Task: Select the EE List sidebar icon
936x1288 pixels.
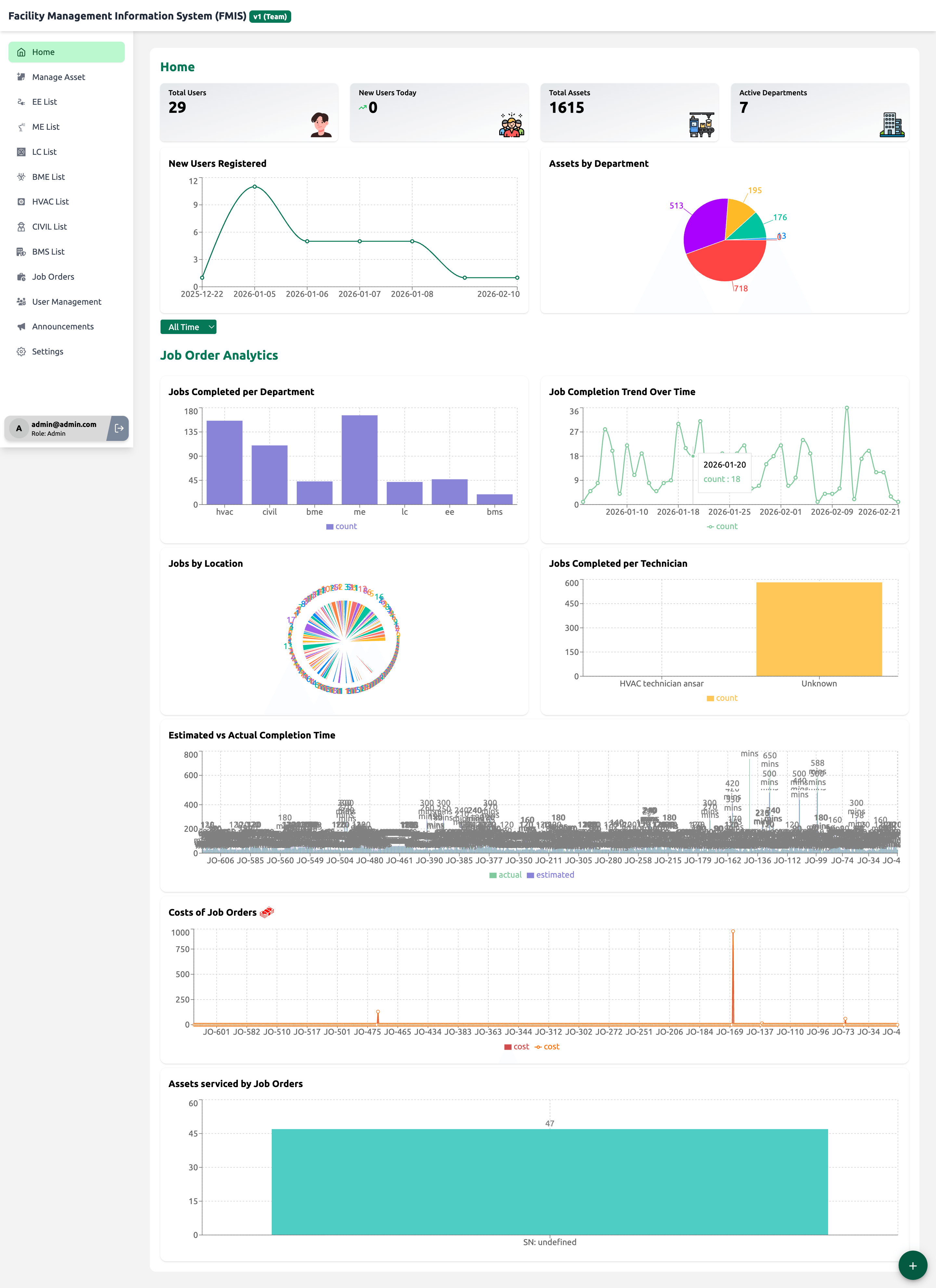Action: (21, 102)
